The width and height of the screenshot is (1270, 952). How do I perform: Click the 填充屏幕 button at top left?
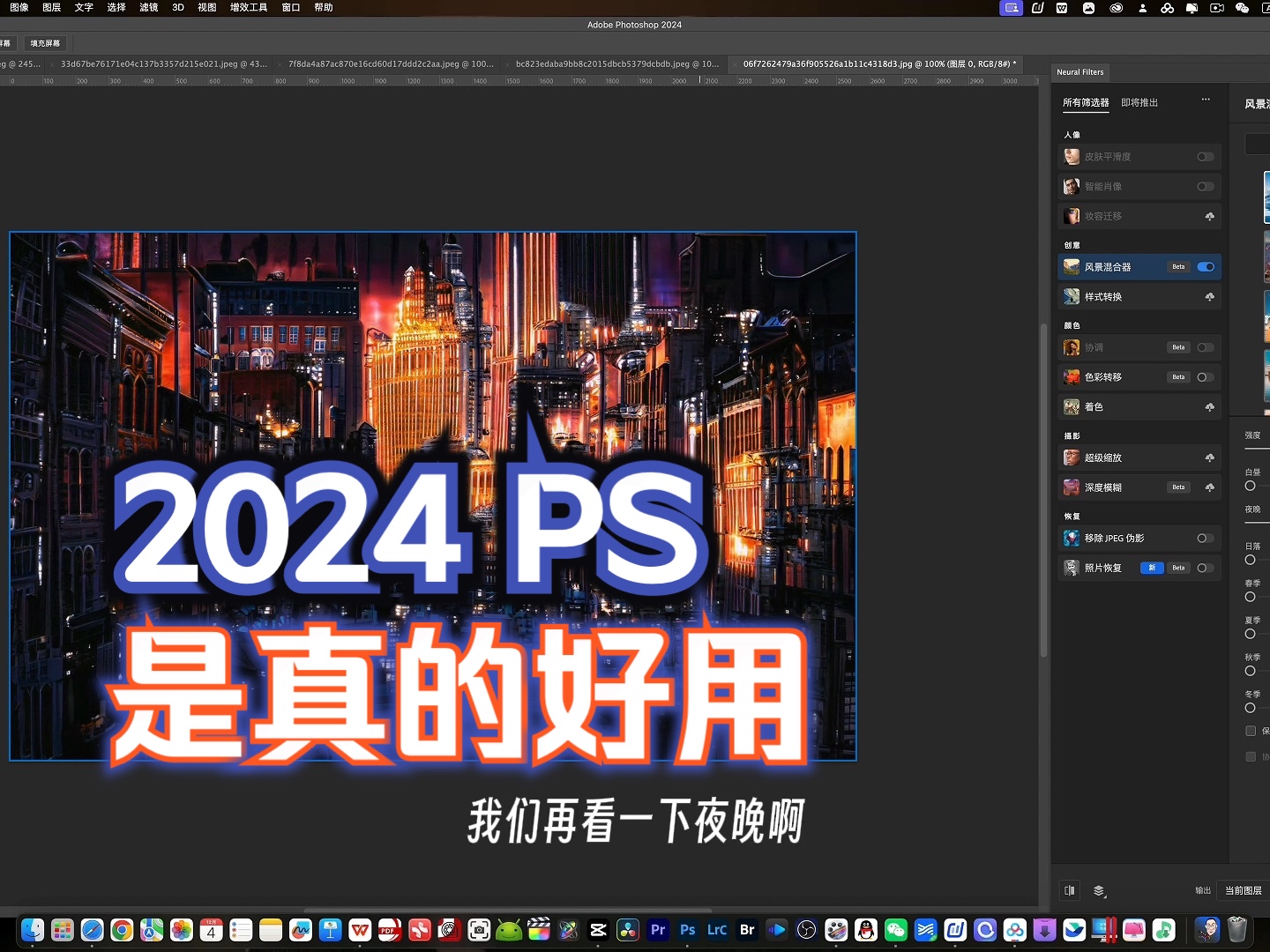pyautogui.click(x=44, y=42)
